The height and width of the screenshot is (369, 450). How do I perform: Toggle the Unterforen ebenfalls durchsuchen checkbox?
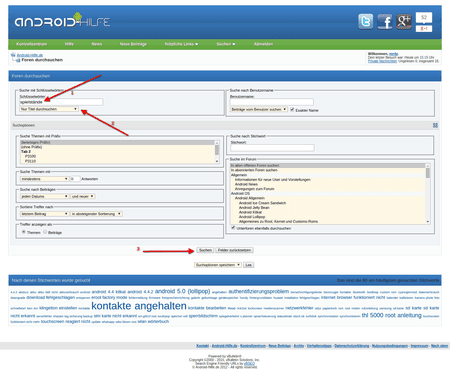point(233,228)
